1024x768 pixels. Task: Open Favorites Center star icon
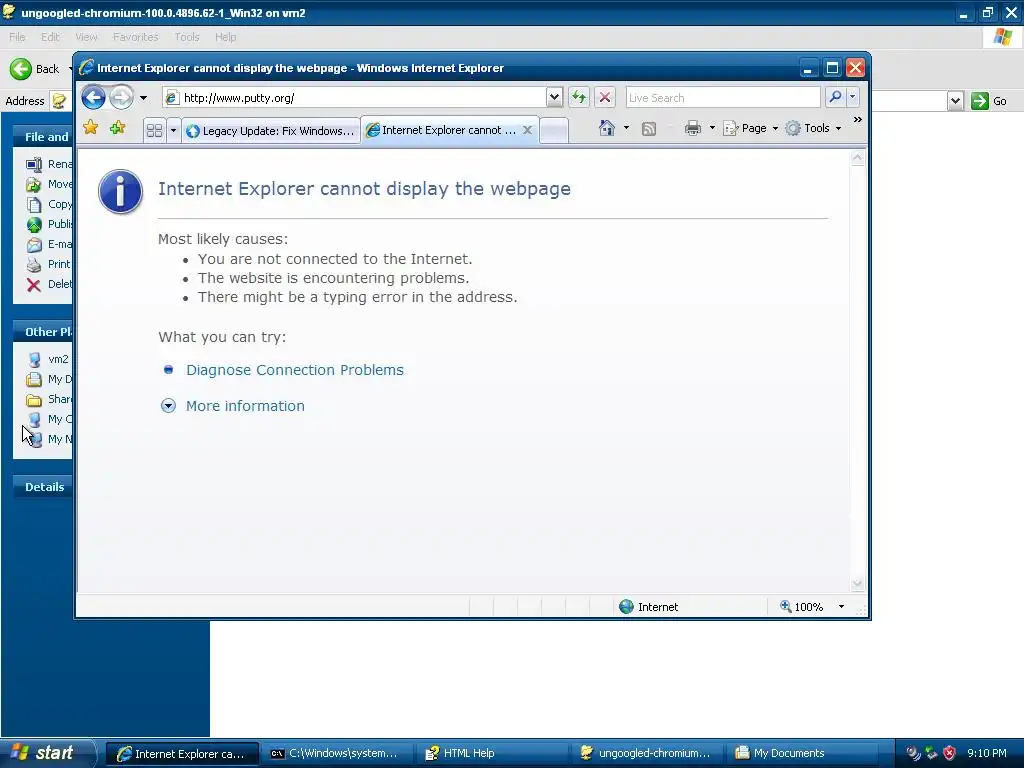(x=91, y=128)
